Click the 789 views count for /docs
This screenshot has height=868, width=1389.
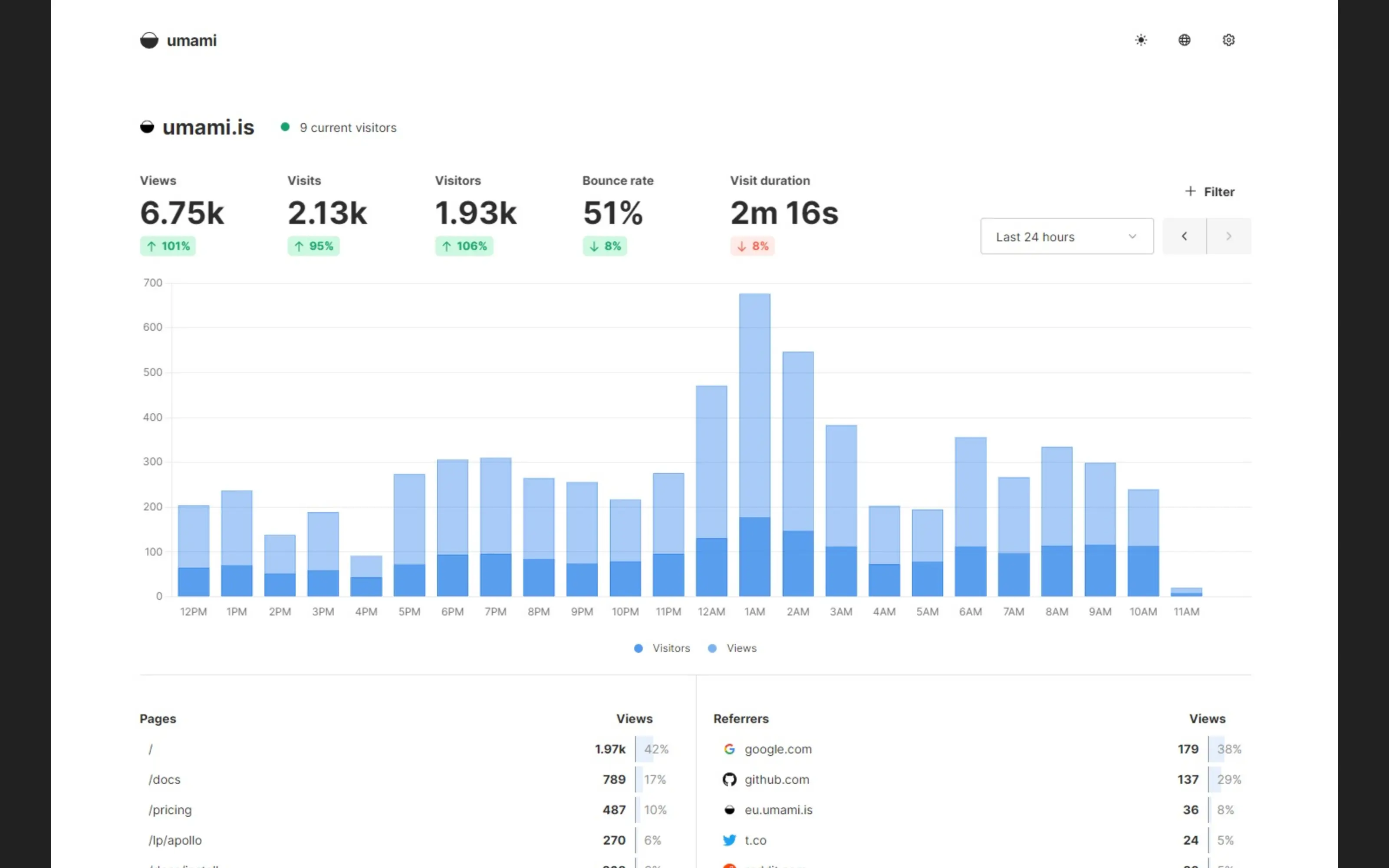pos(614,779)
